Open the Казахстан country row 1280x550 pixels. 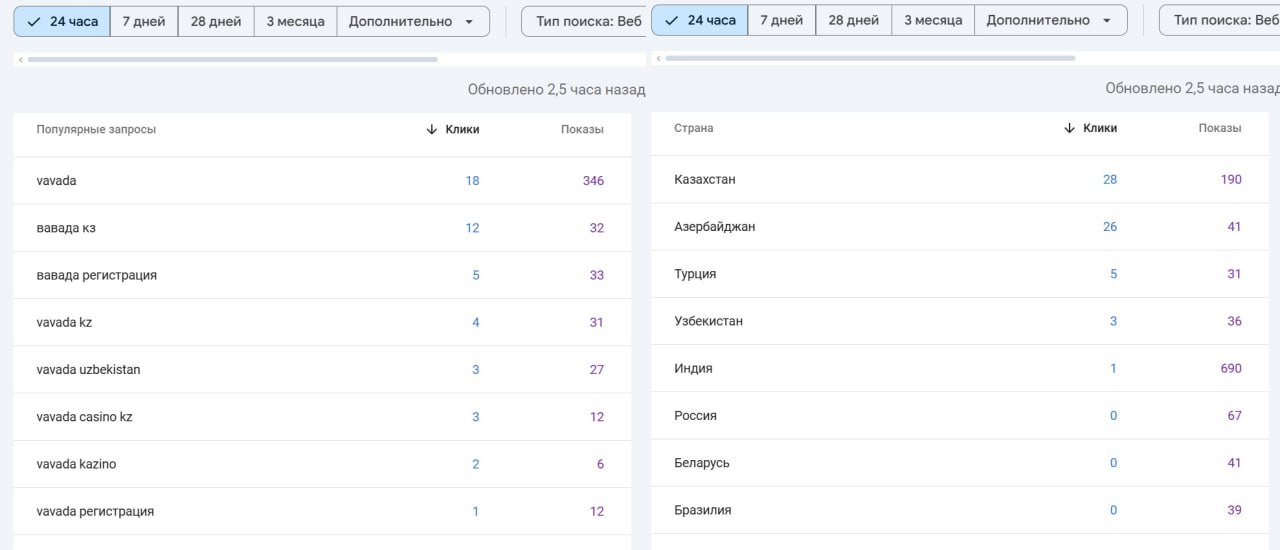[x=705, y=179]
